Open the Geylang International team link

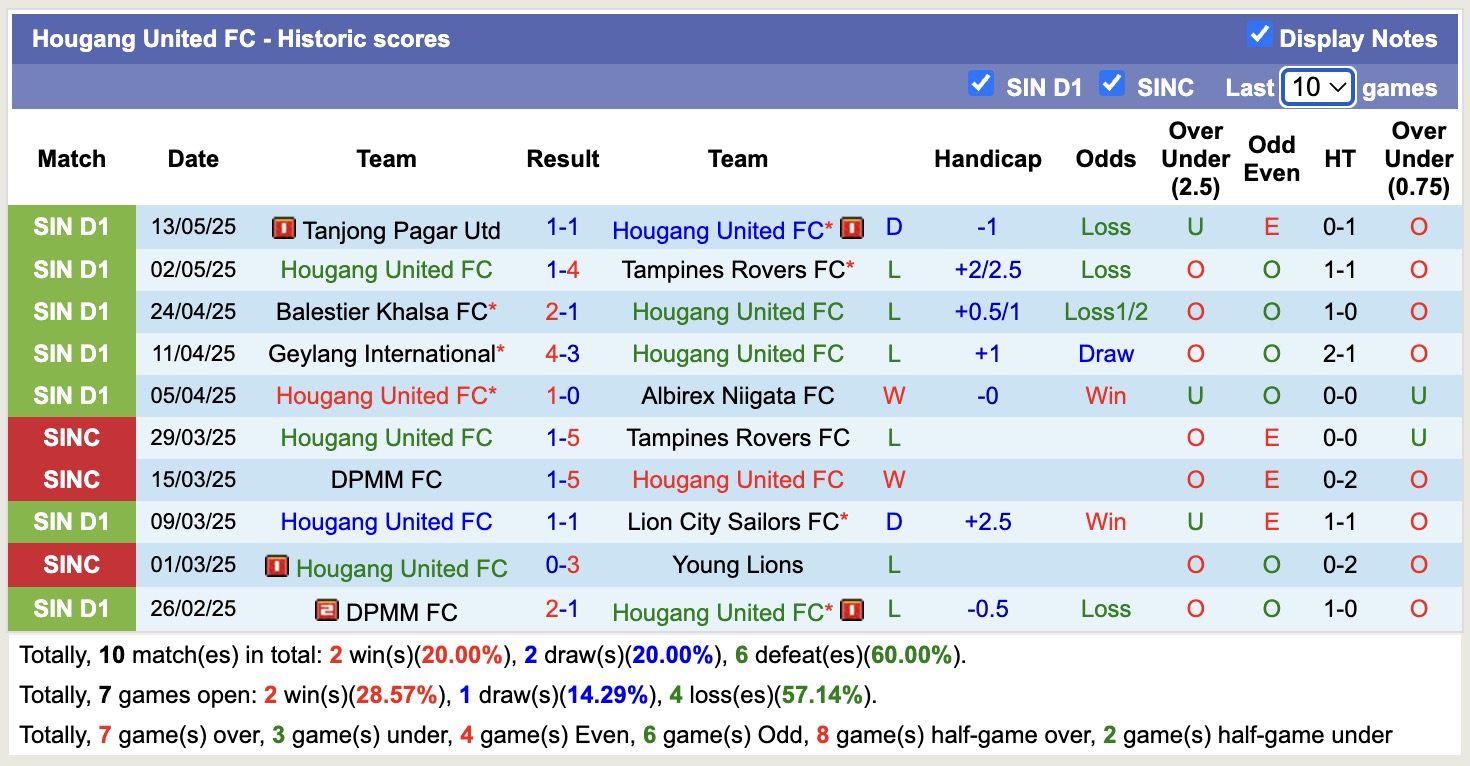point(382,354)
